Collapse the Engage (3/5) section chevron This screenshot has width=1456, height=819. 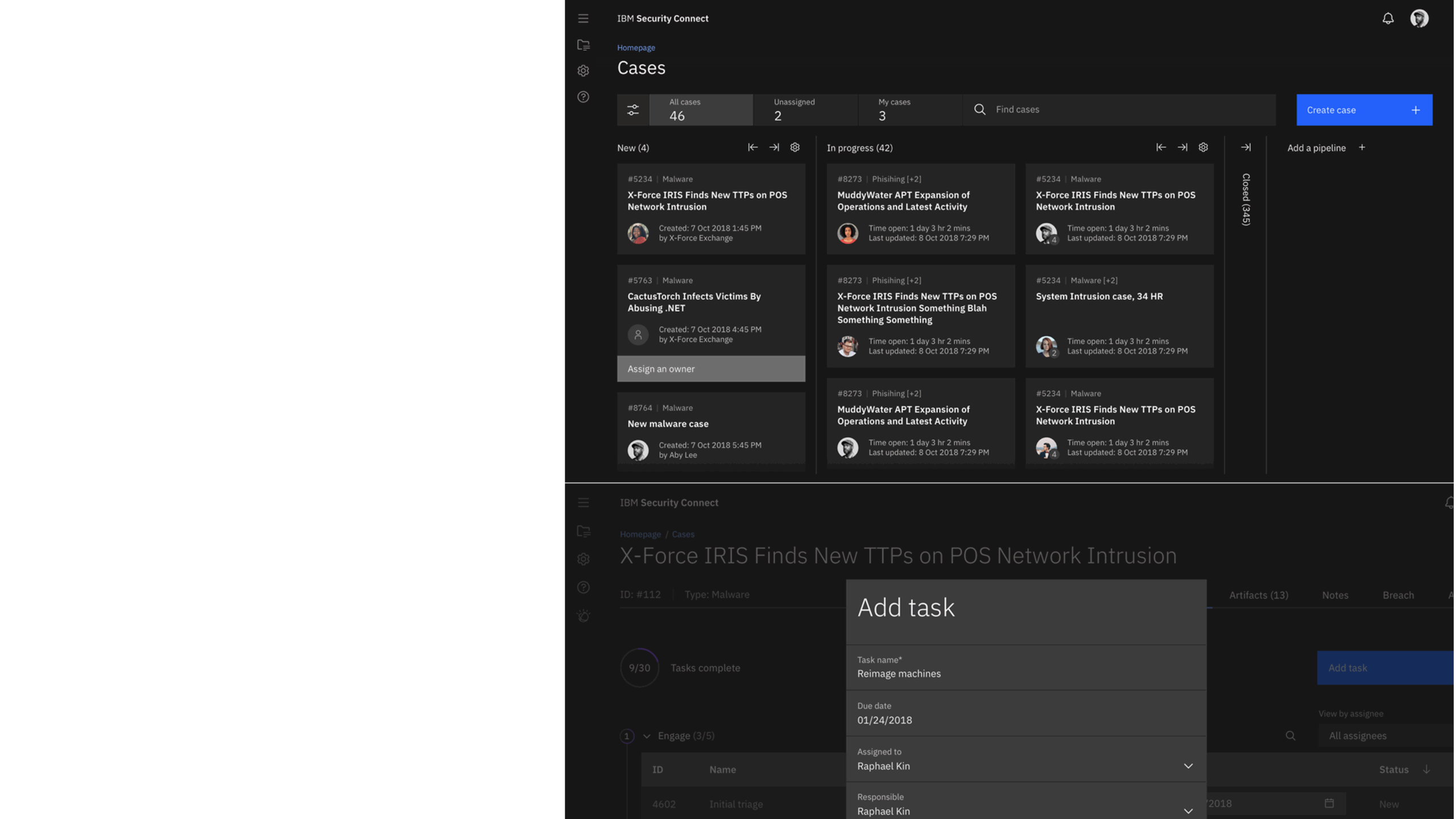[646, 736]
